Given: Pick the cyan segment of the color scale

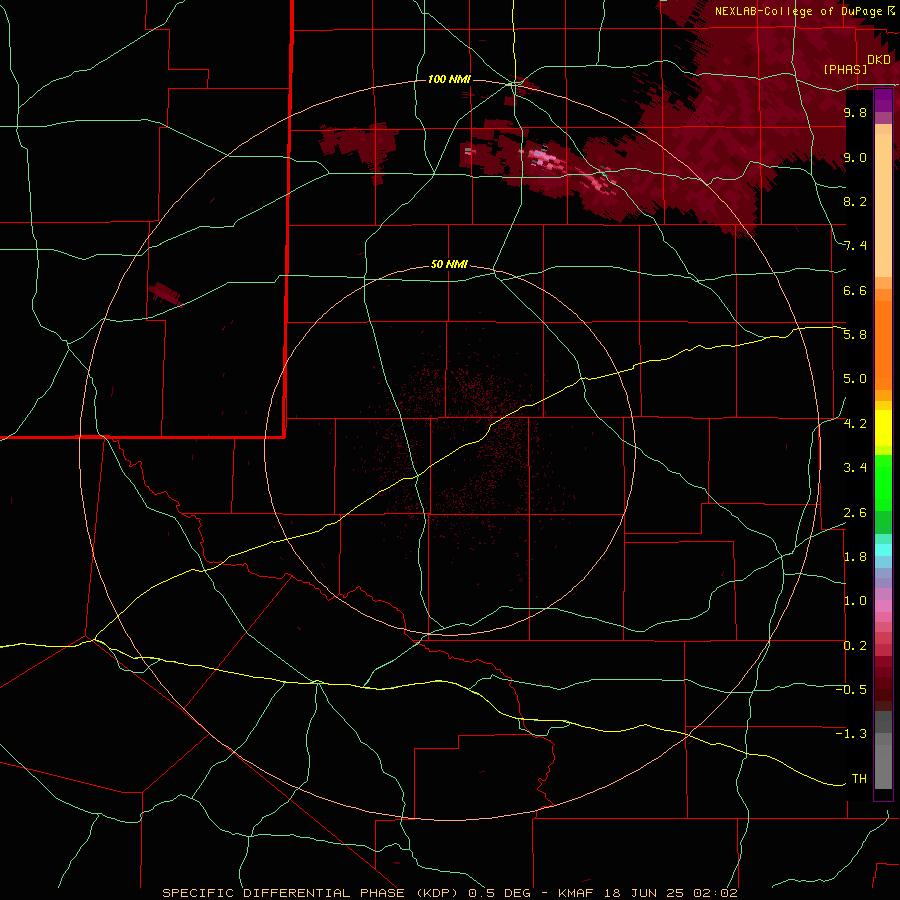Looking at the screenshot, I should point(883,550).
